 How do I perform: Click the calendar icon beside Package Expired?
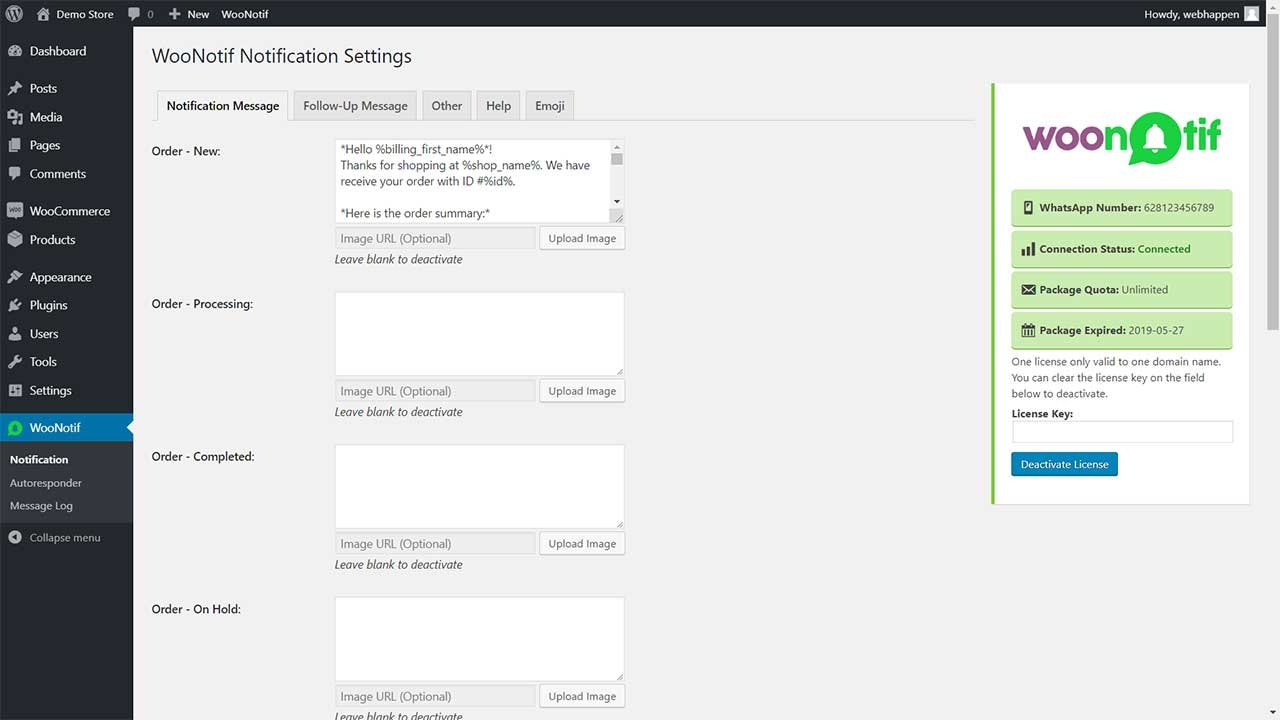1028,330
